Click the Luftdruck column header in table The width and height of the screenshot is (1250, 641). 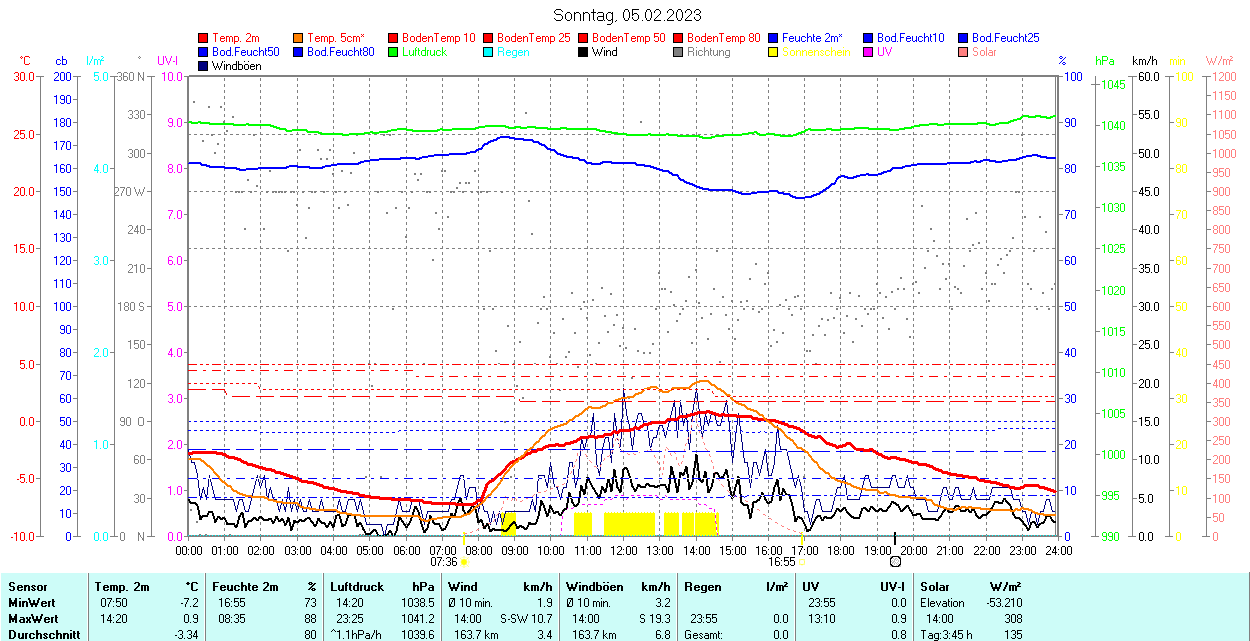[356, 587]
